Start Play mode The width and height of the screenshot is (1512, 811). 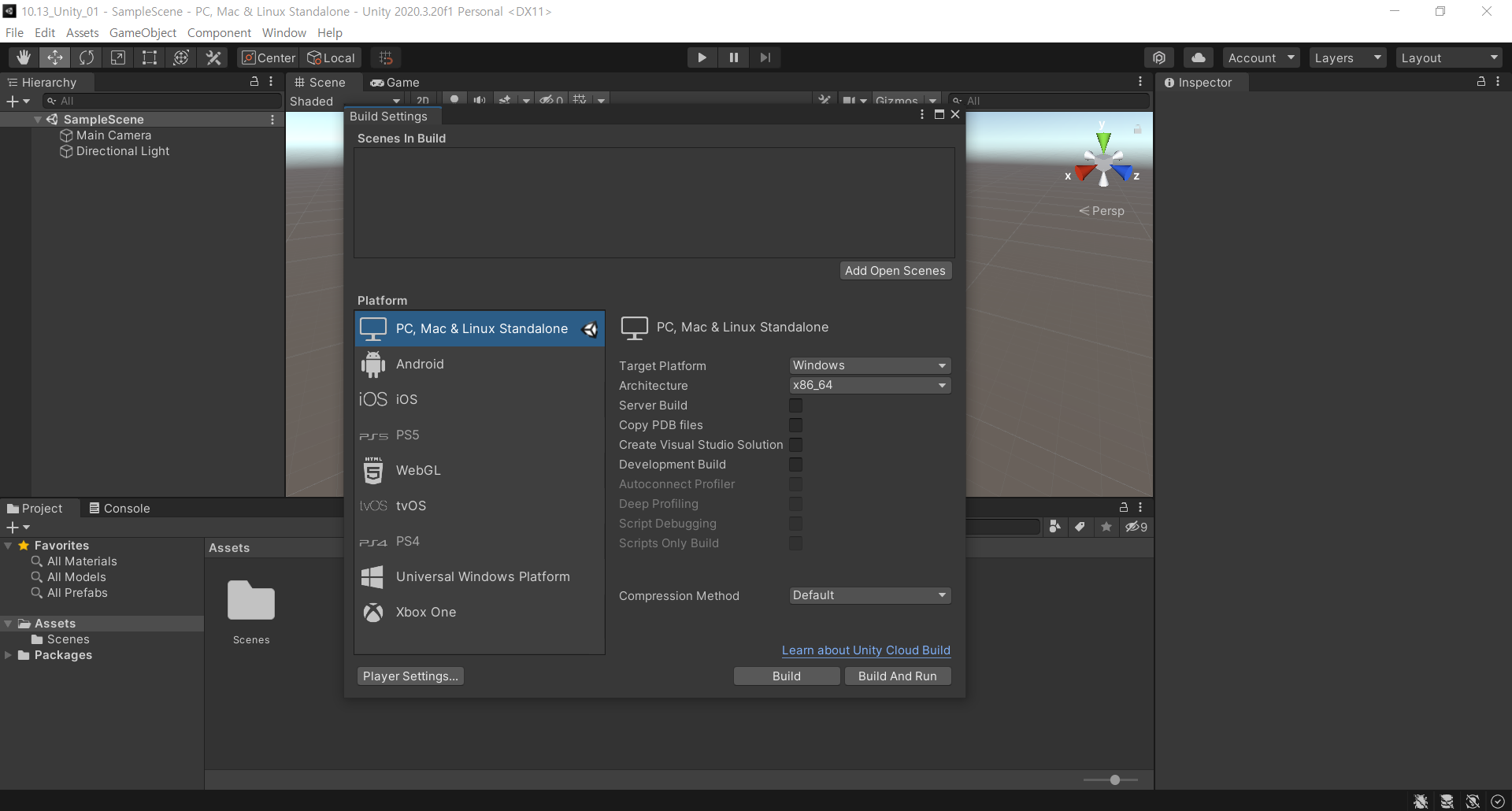click(x=702, y=57)
